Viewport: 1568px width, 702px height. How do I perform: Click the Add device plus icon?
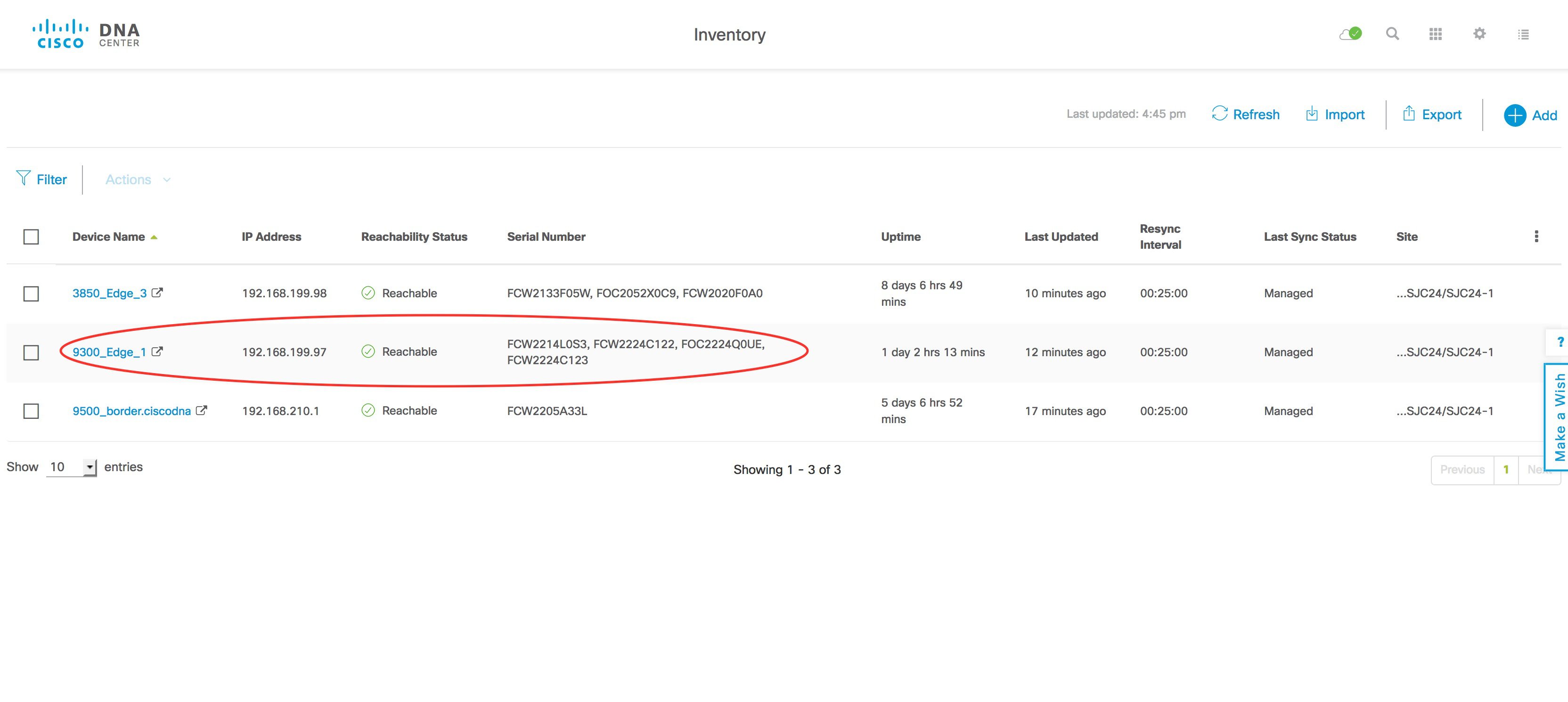point(1516,115)
